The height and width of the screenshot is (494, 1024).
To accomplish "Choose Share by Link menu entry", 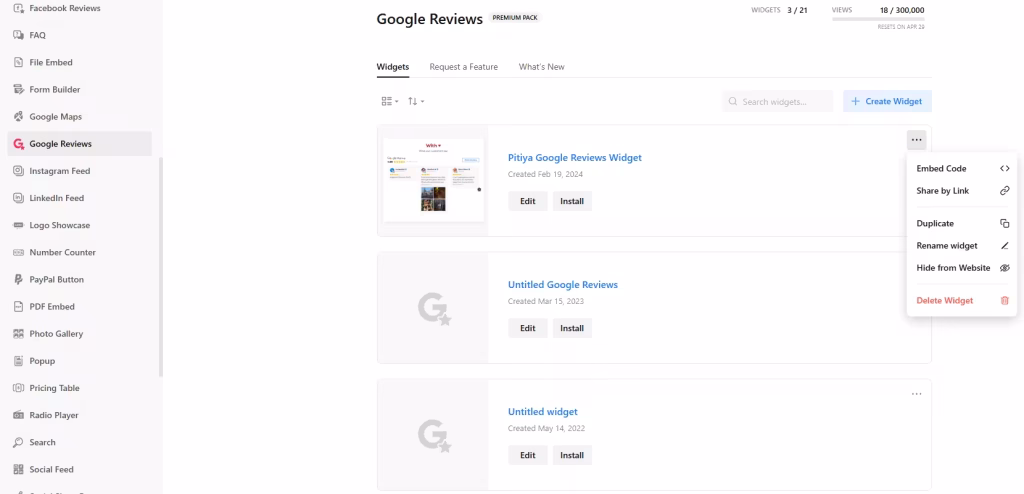I will (963, 191).
